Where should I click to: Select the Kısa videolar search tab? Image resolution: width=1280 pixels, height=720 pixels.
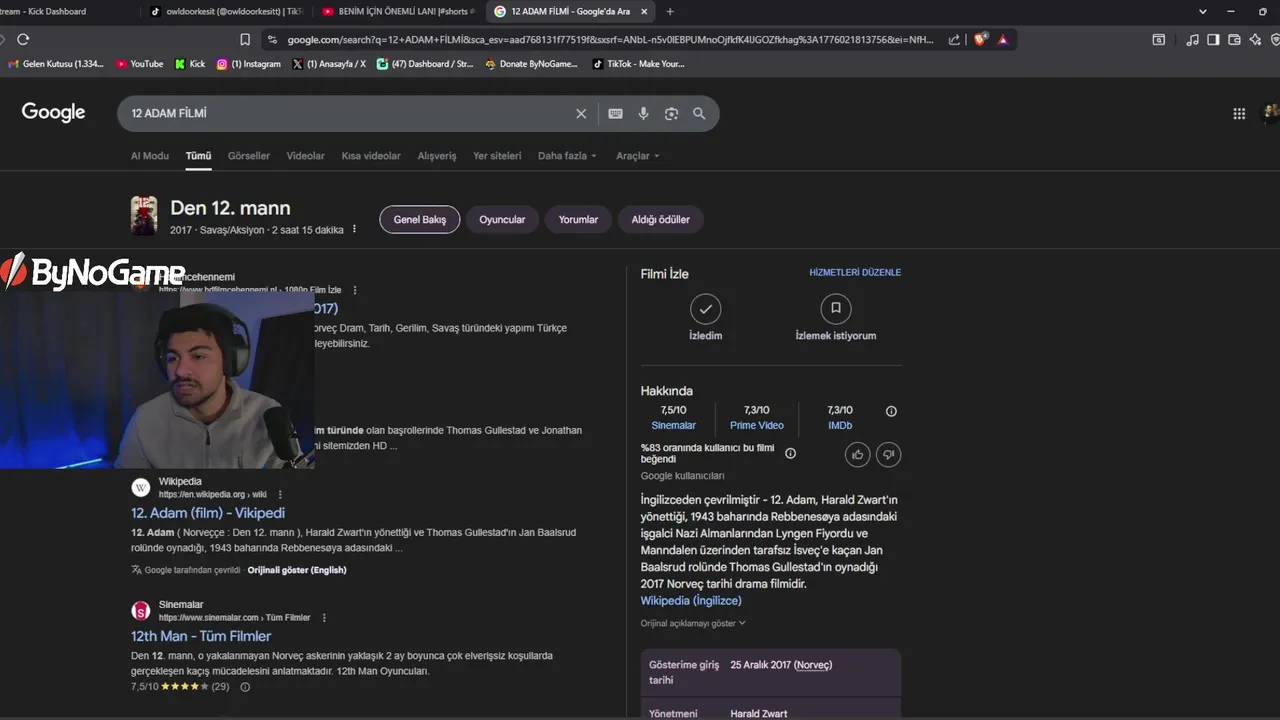pos(371,156)
